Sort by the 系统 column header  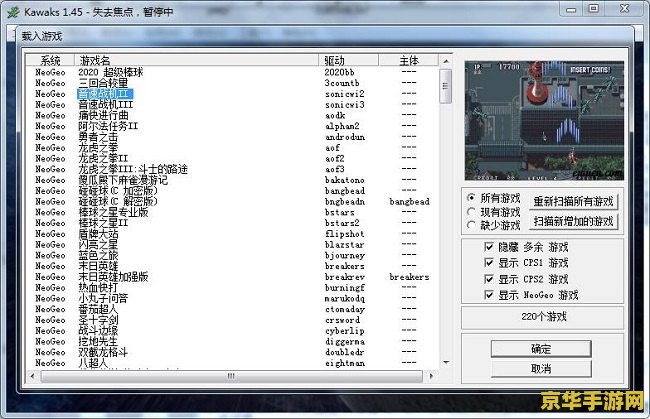50,61
